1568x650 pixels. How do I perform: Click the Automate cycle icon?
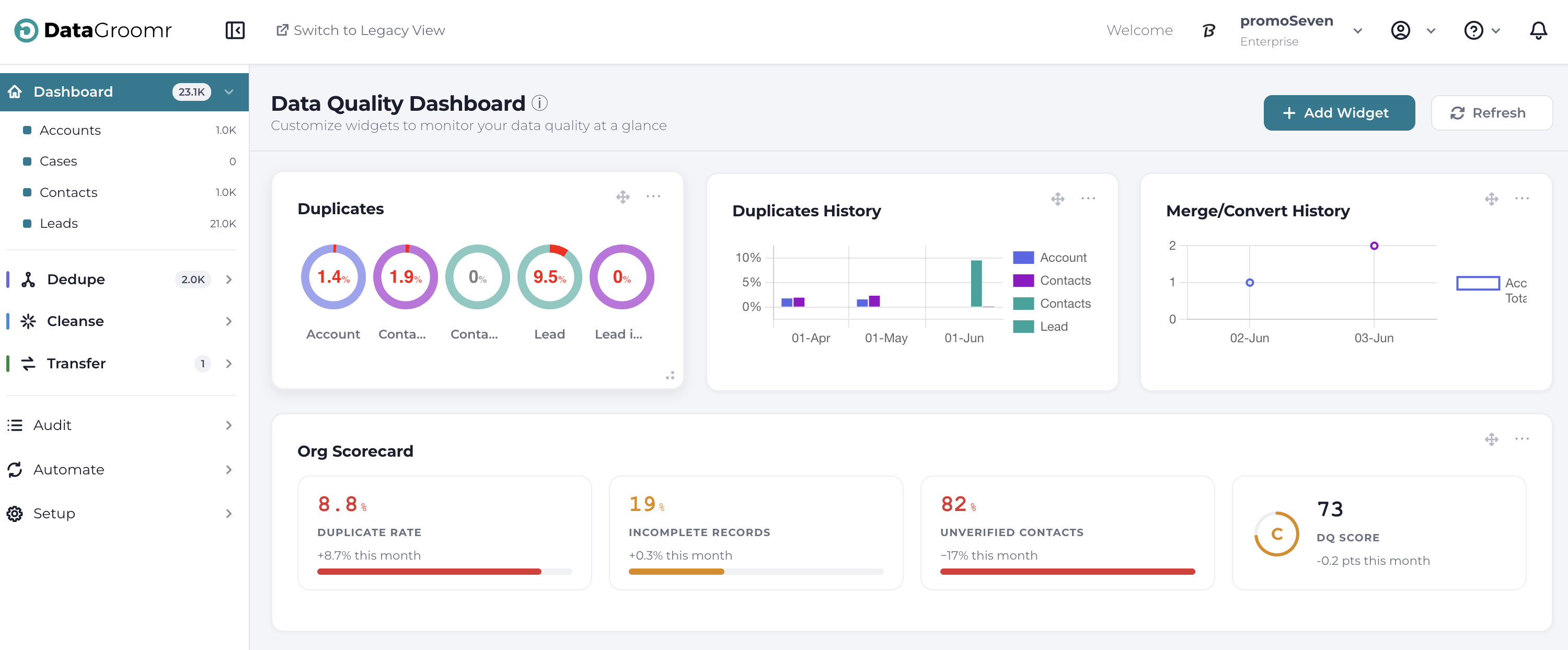(x=15, y=469)
